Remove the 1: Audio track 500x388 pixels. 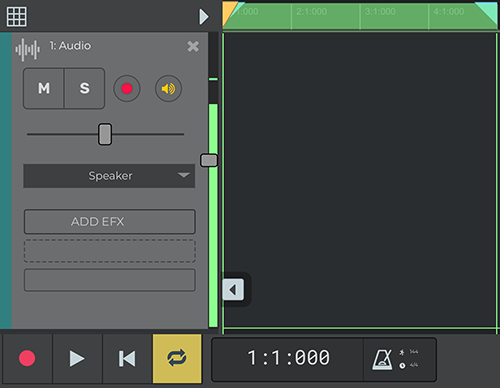tap(193, 46)
